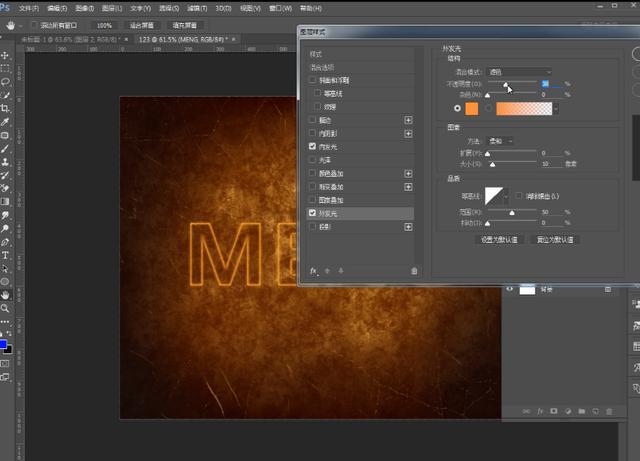Select the Brush tool
This screenshot has width=640, height=461.
coord(5,149)
